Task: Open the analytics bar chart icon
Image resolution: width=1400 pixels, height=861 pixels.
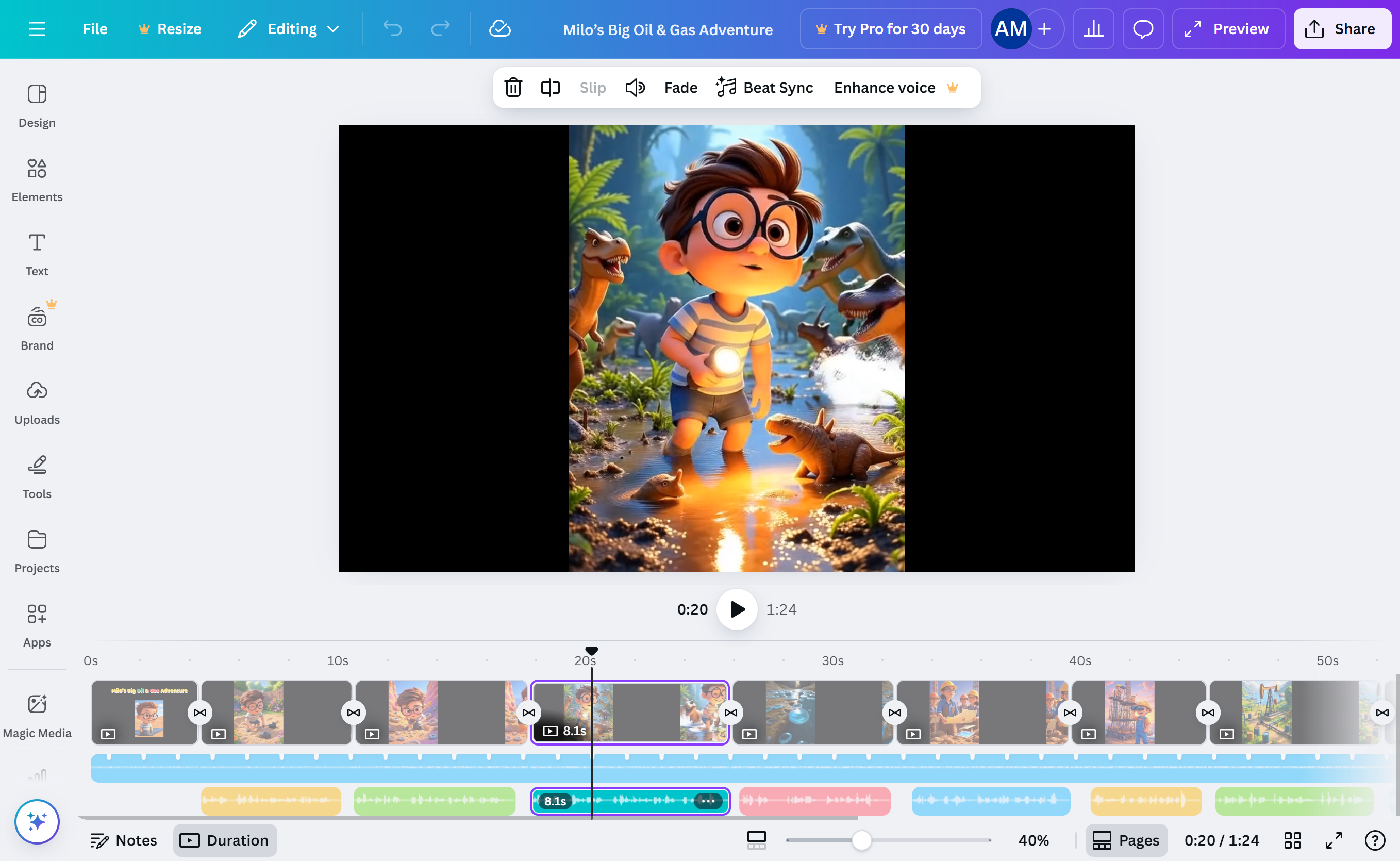Action: tap(1093, 29)
